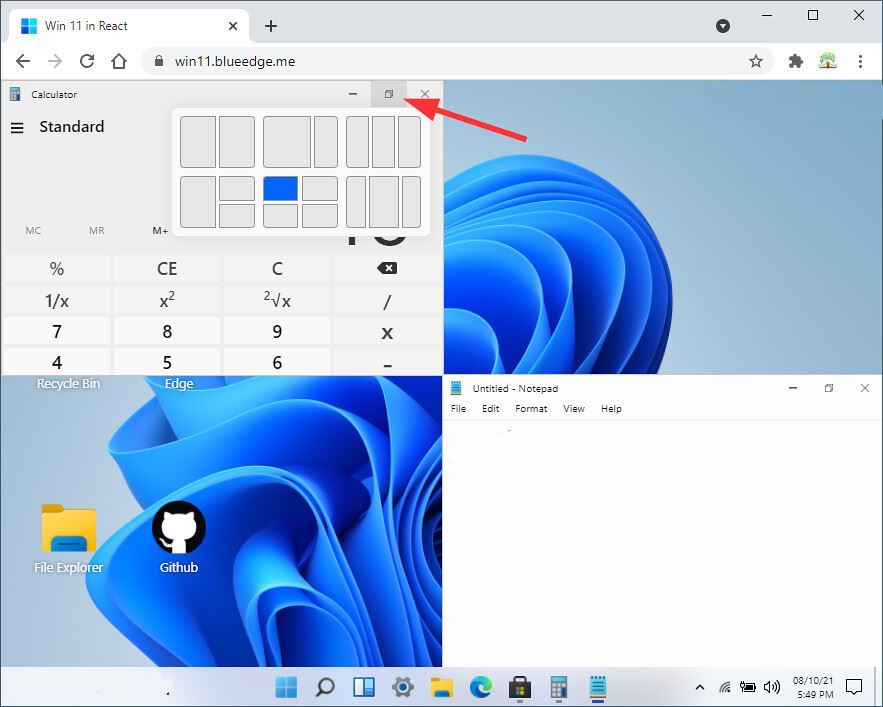This screenshot has height=707, width=883.
Task: Open Microsoft Store from the taskbar
Action: tap(519, 687)
